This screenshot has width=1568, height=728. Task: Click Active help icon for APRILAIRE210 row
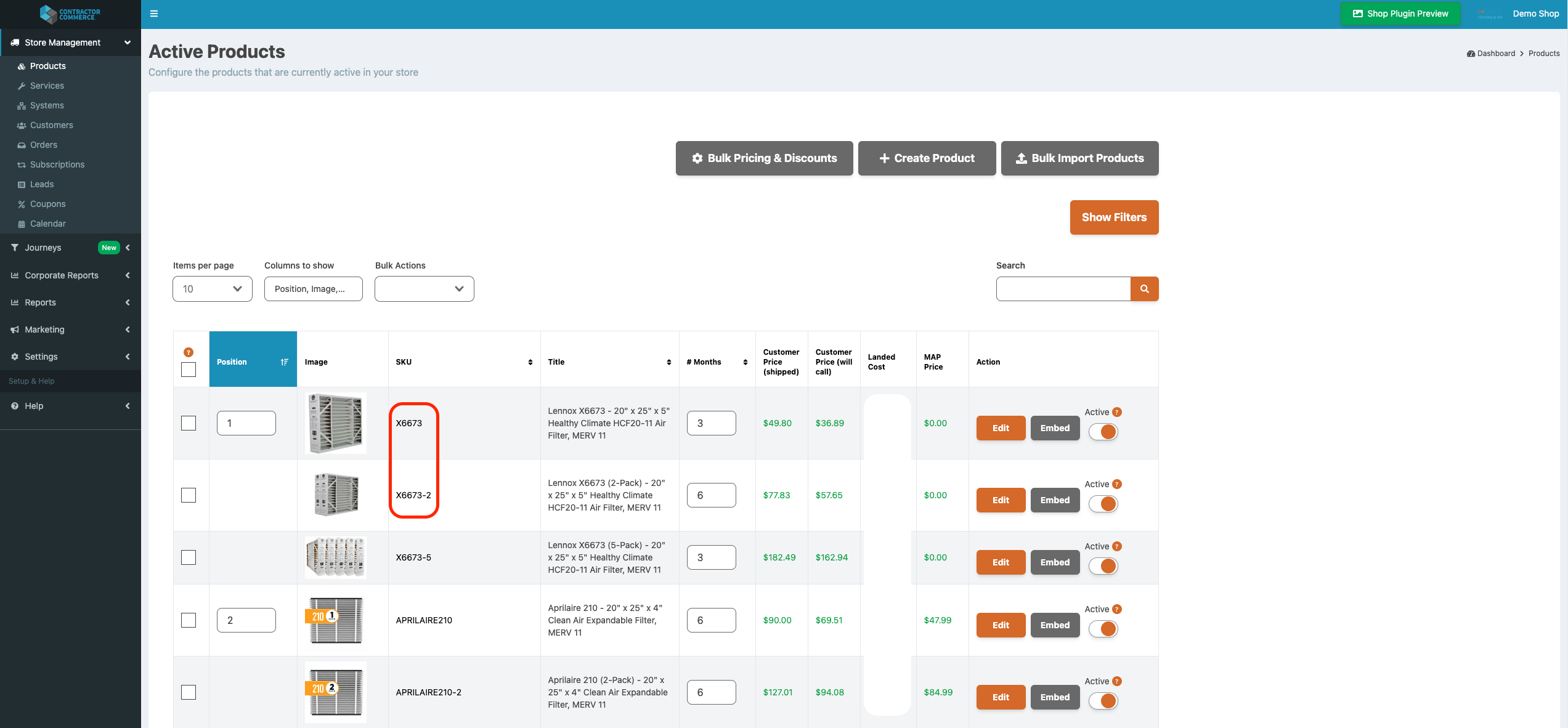point(1117,609)
